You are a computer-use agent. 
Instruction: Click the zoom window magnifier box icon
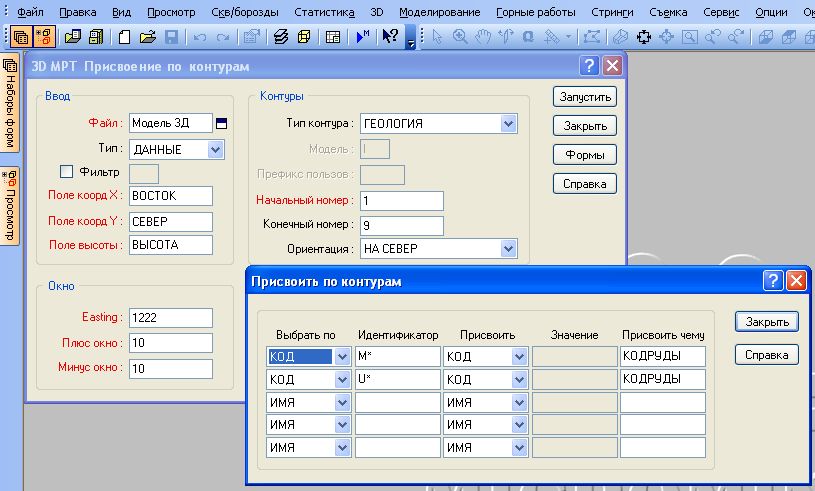pyautogui.click(x=690, y=37)
